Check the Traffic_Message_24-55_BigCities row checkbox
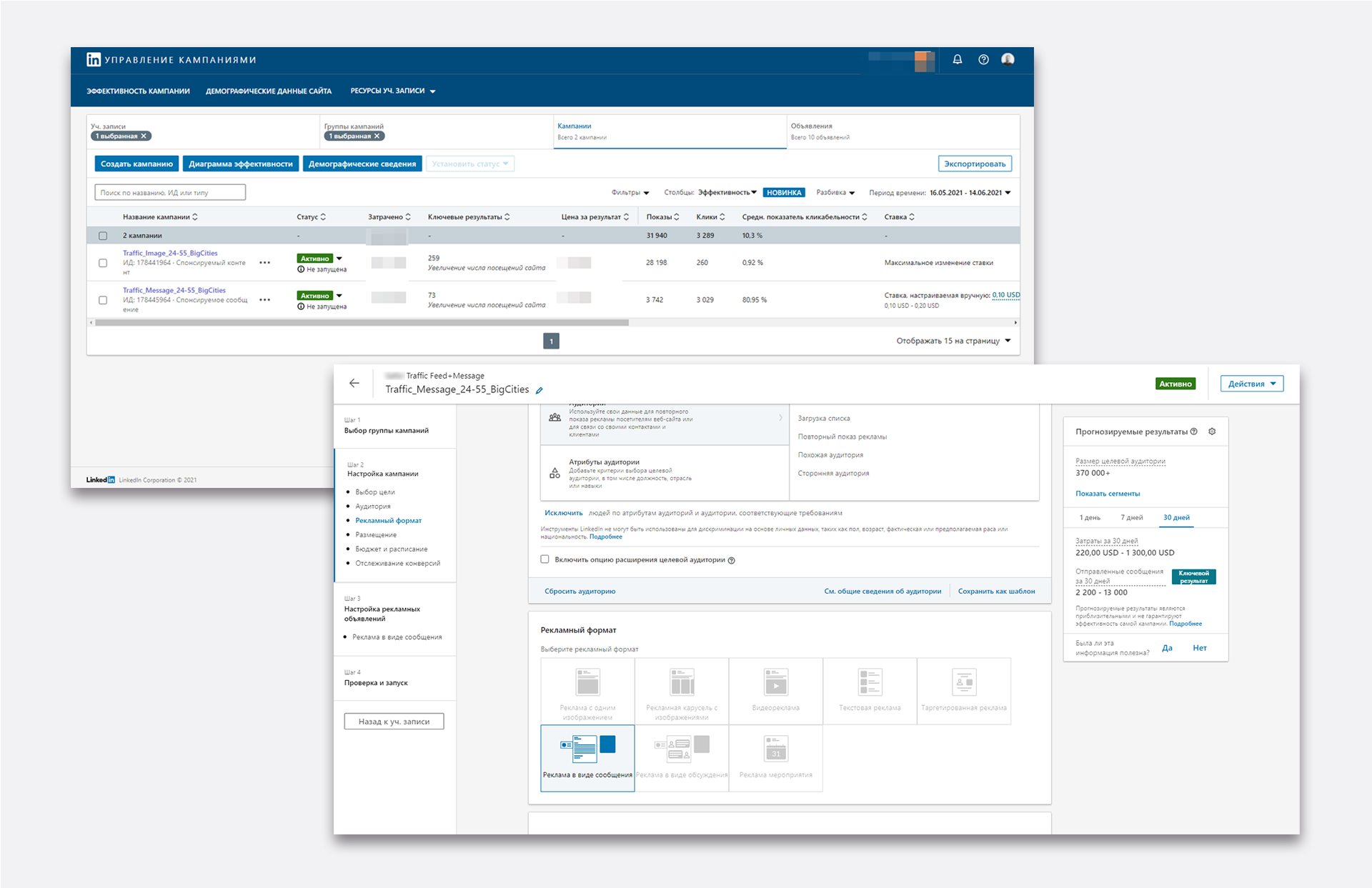1372x888 pixels. (103, 300)
